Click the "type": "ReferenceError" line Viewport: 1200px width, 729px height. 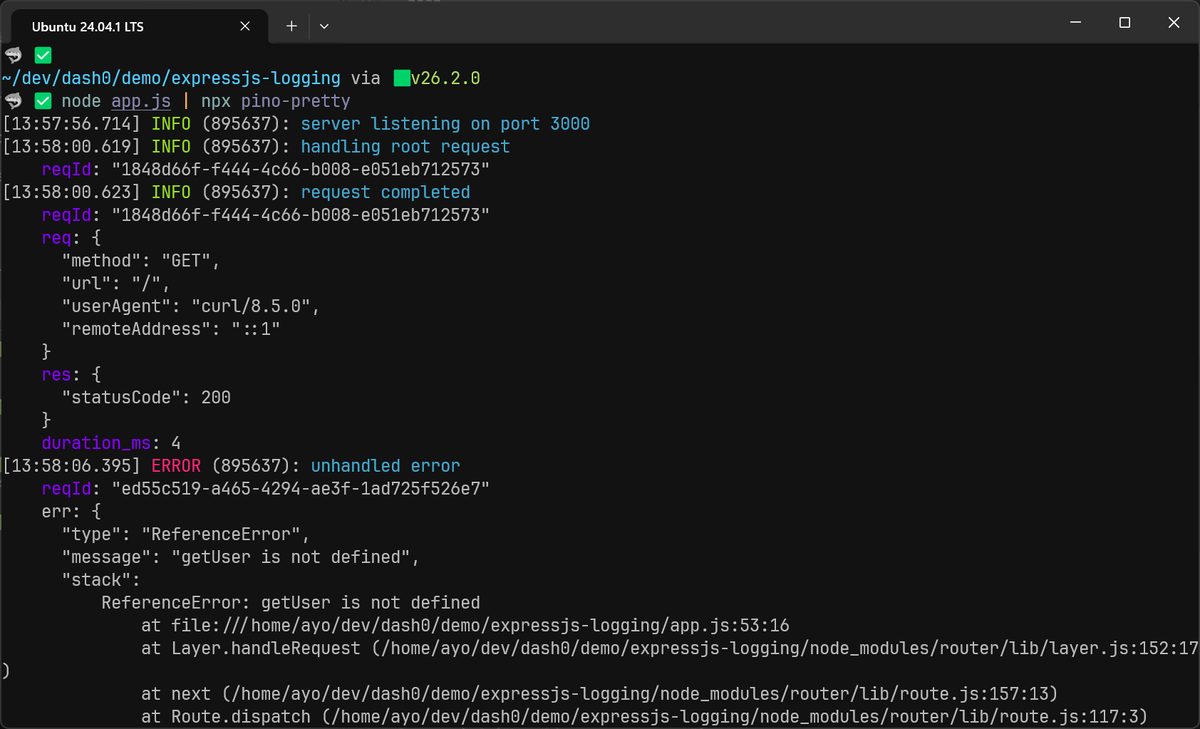[x=185, y=534]
